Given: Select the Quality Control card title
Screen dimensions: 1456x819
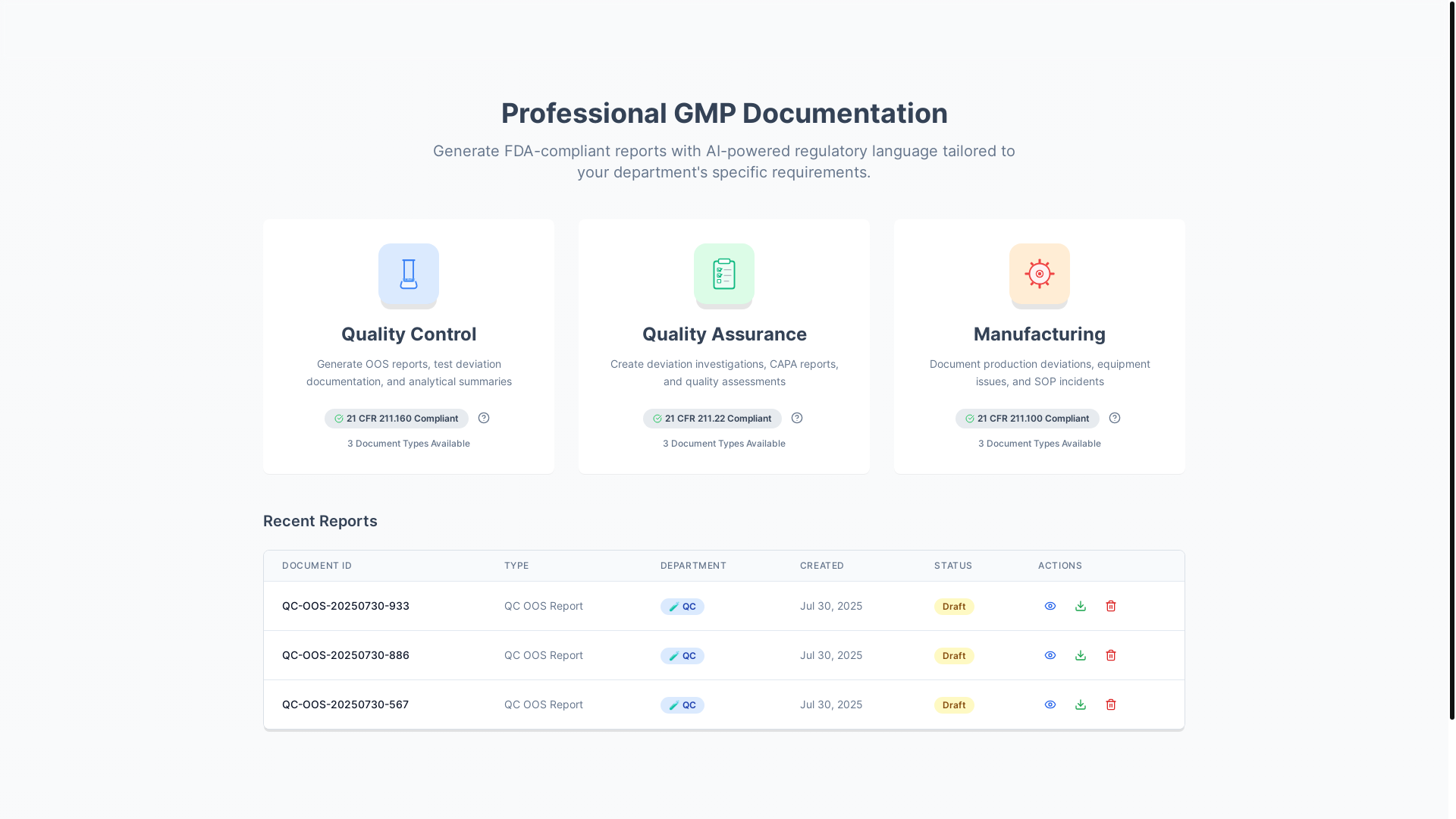Looking at the screenshot, I should click(409, 334).
